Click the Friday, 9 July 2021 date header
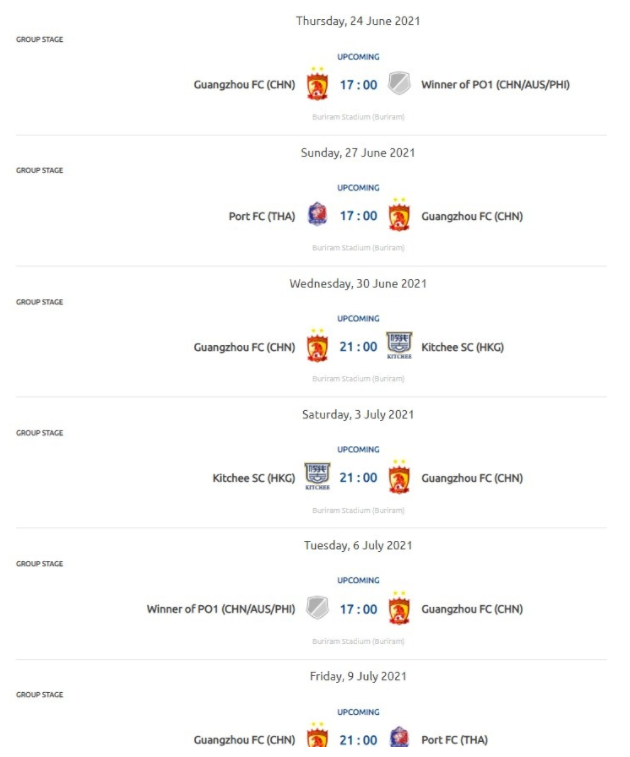The width and height of the screenshot is (630, 757). (358, 676)
